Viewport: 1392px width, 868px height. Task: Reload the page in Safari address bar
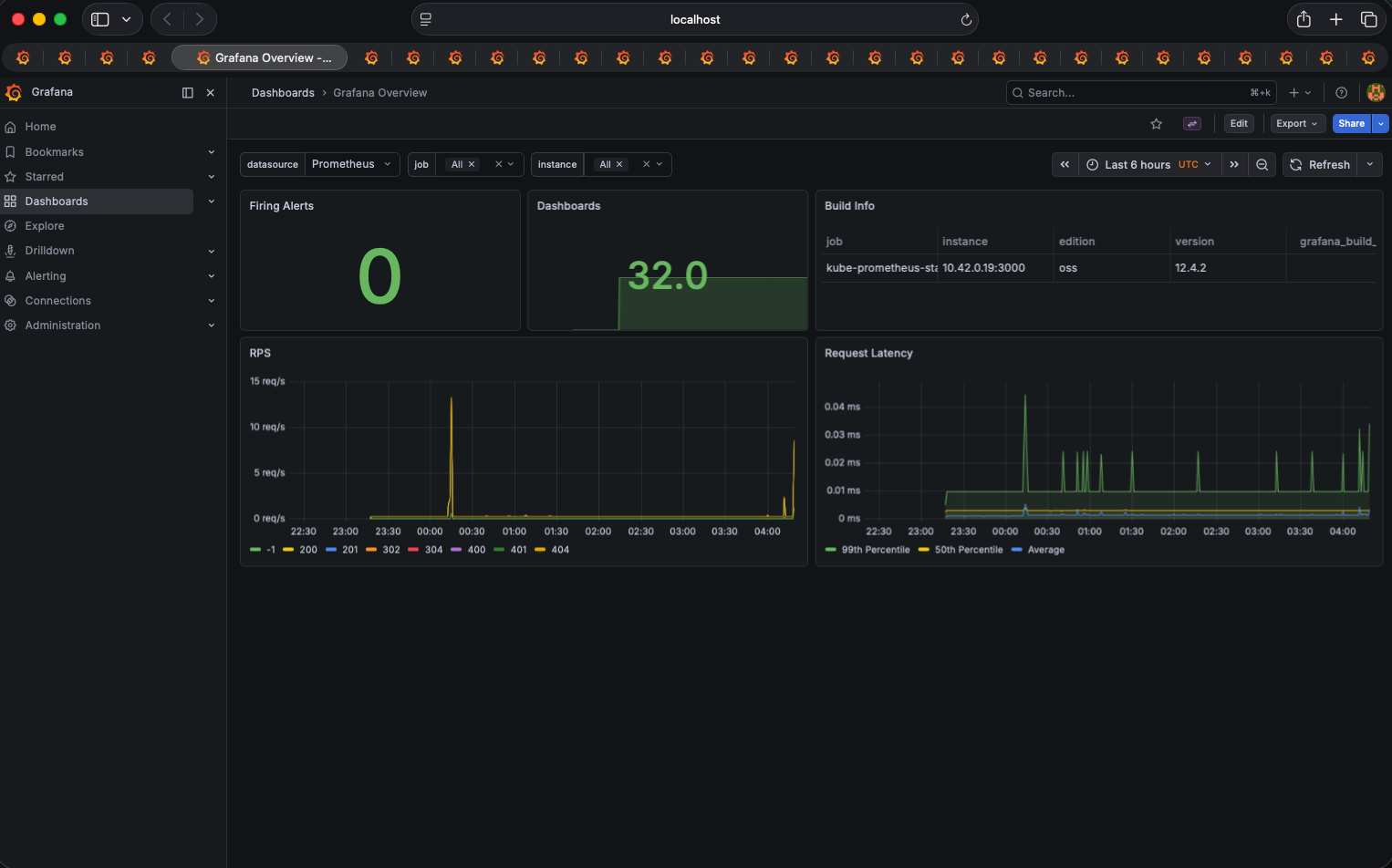coord(966,19)
